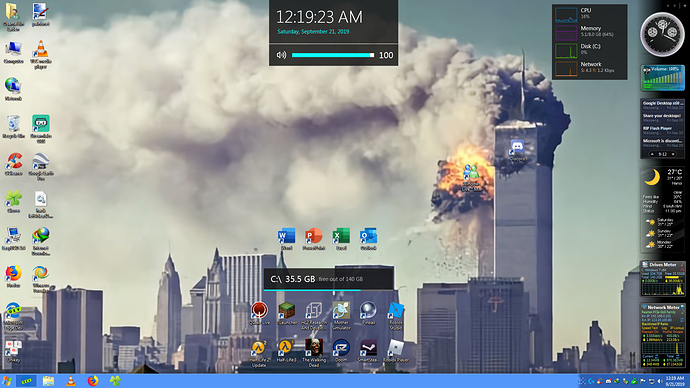Screen dimensions: 690x388
Task: Open the Network desktop icon
Action: (x=13, y=89)
